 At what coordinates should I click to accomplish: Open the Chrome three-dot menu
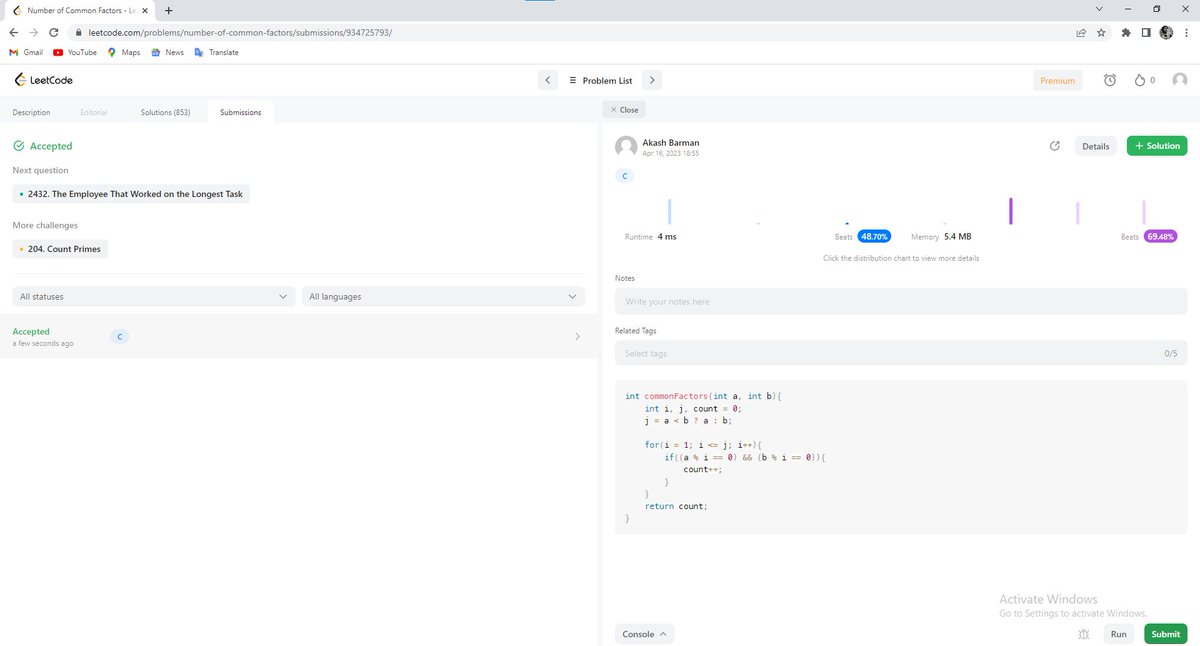click(x=1186, y=32)
